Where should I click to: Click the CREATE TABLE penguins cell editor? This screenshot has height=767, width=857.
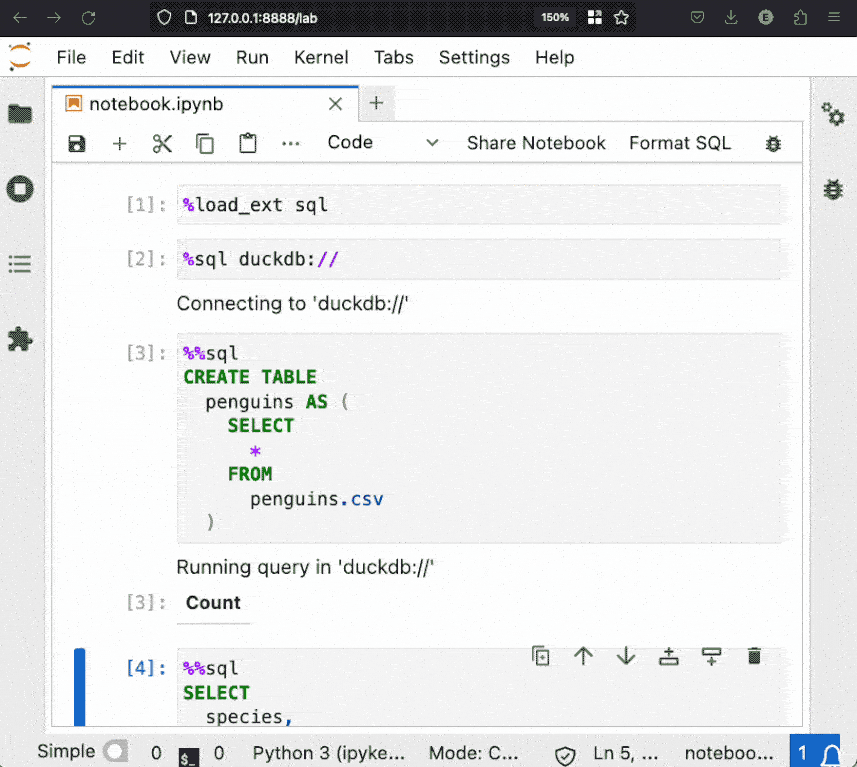coord(479,438)
